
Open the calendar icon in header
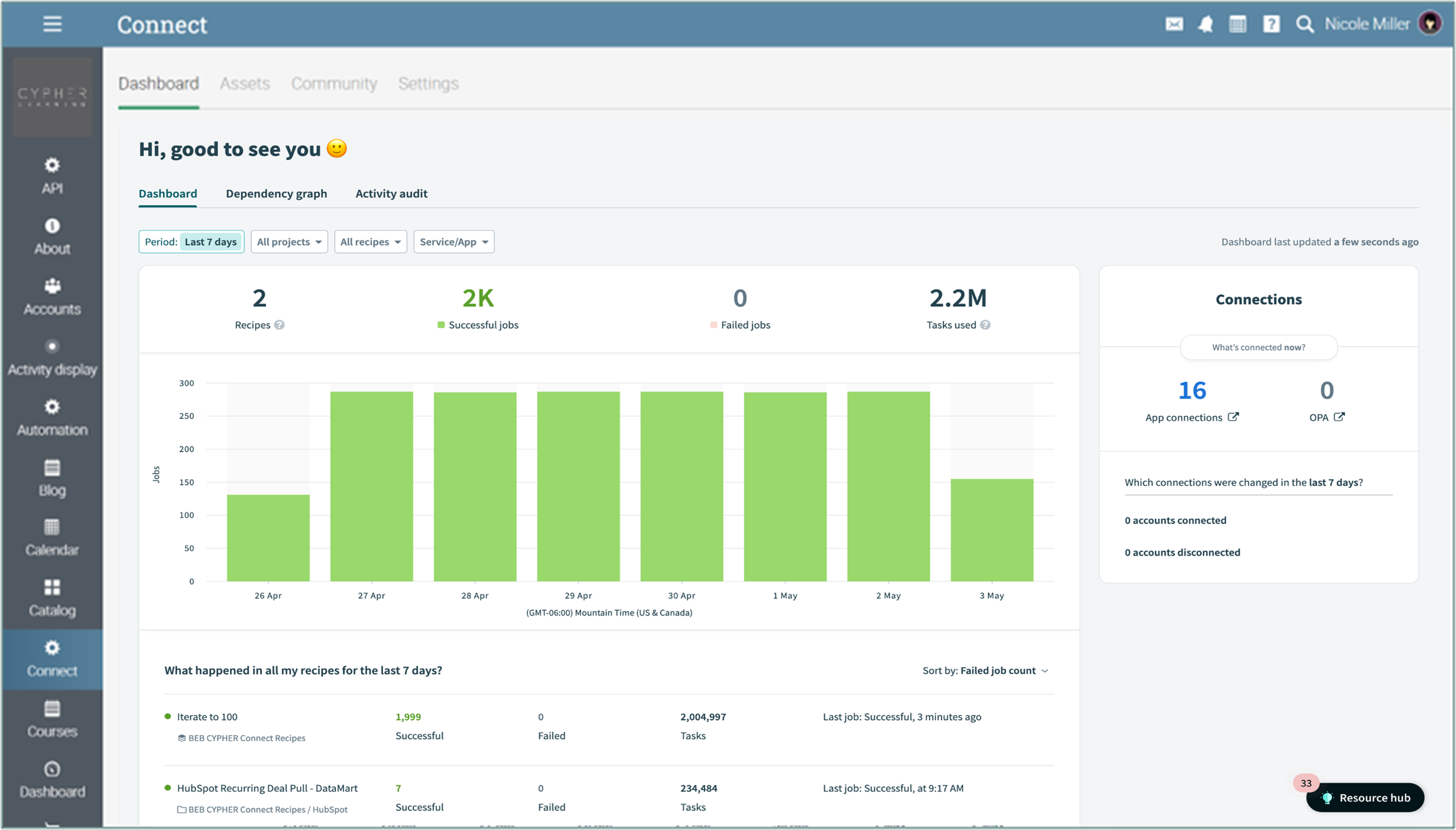pyautogui.click(x=1237, y=24)
